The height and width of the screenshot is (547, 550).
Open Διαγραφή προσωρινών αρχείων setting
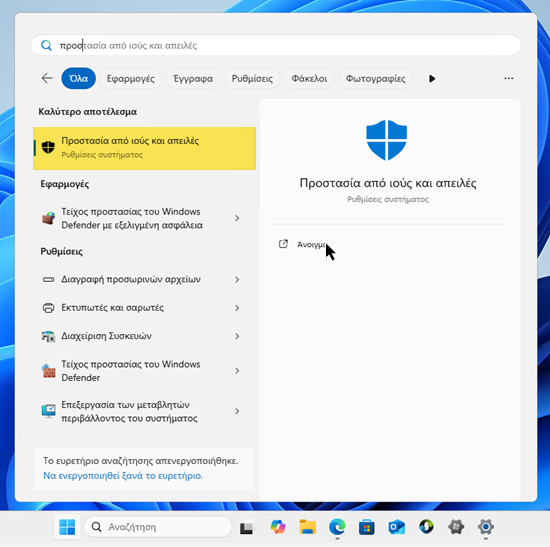point(144,279)
